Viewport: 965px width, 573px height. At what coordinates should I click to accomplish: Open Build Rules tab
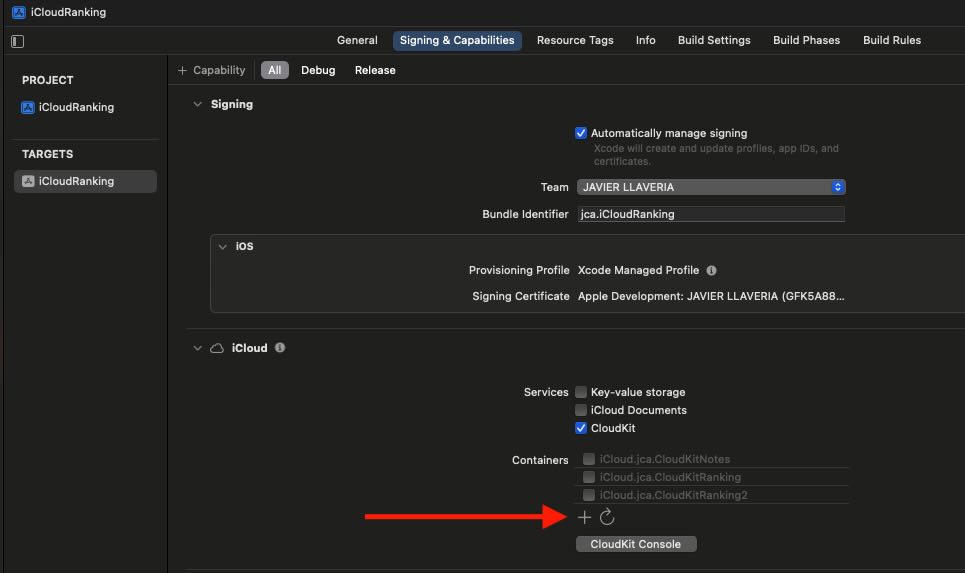point(892,40)
